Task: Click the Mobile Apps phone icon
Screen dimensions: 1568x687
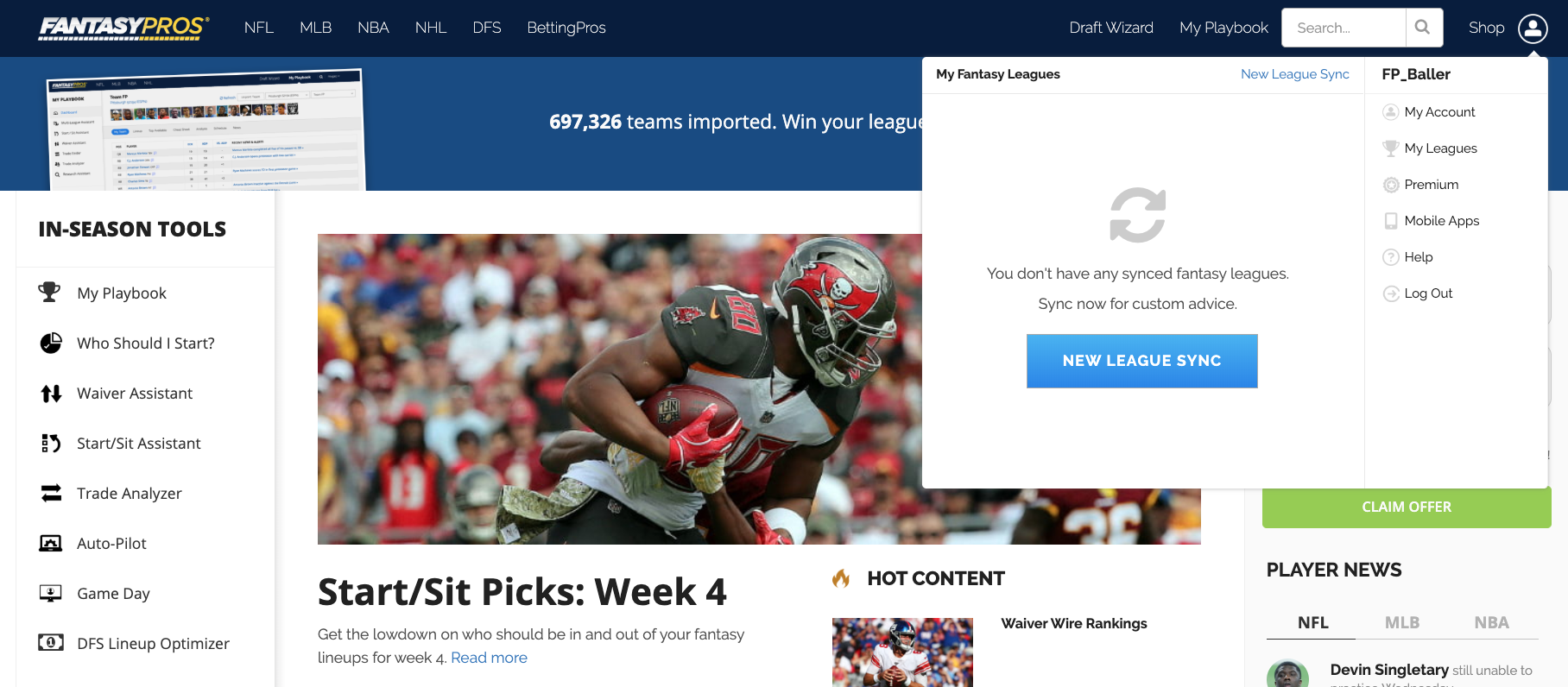Action: tap(1391, 221)
